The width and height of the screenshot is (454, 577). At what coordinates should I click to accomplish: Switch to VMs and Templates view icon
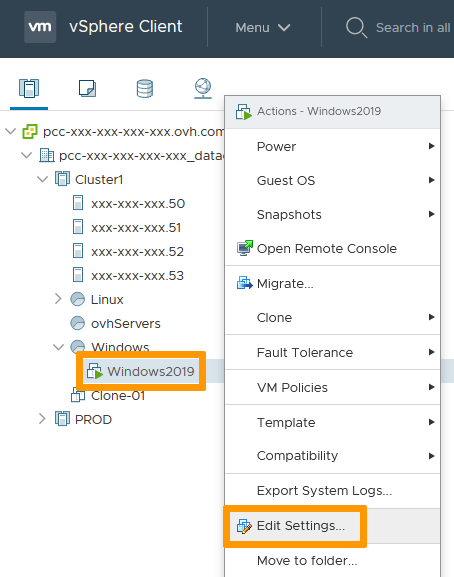[87, 88]
